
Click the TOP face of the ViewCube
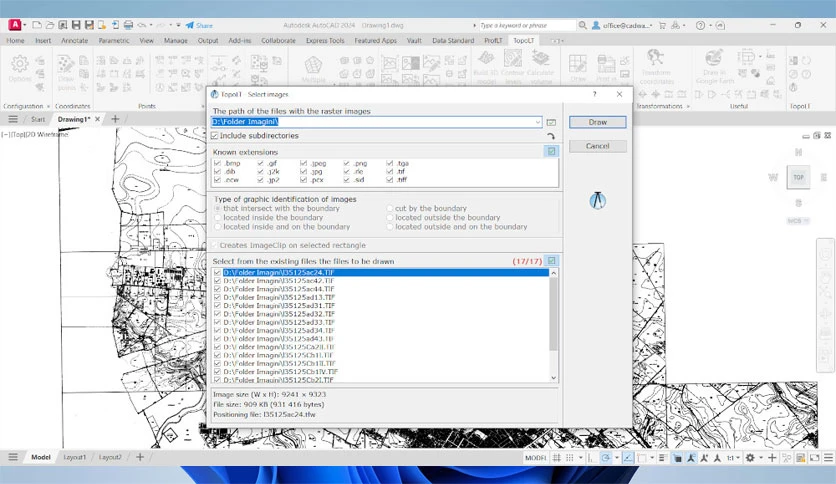(x=798, y=178)
